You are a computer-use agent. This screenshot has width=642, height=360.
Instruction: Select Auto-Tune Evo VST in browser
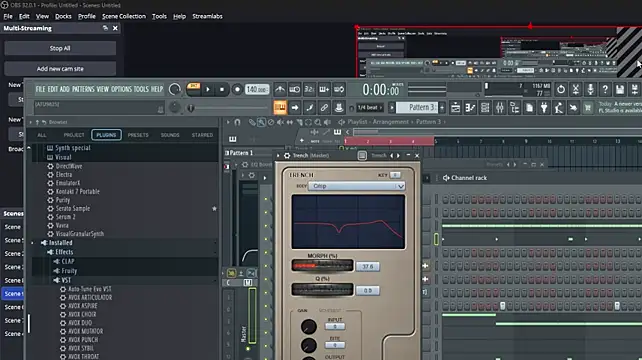click(89, 289)
